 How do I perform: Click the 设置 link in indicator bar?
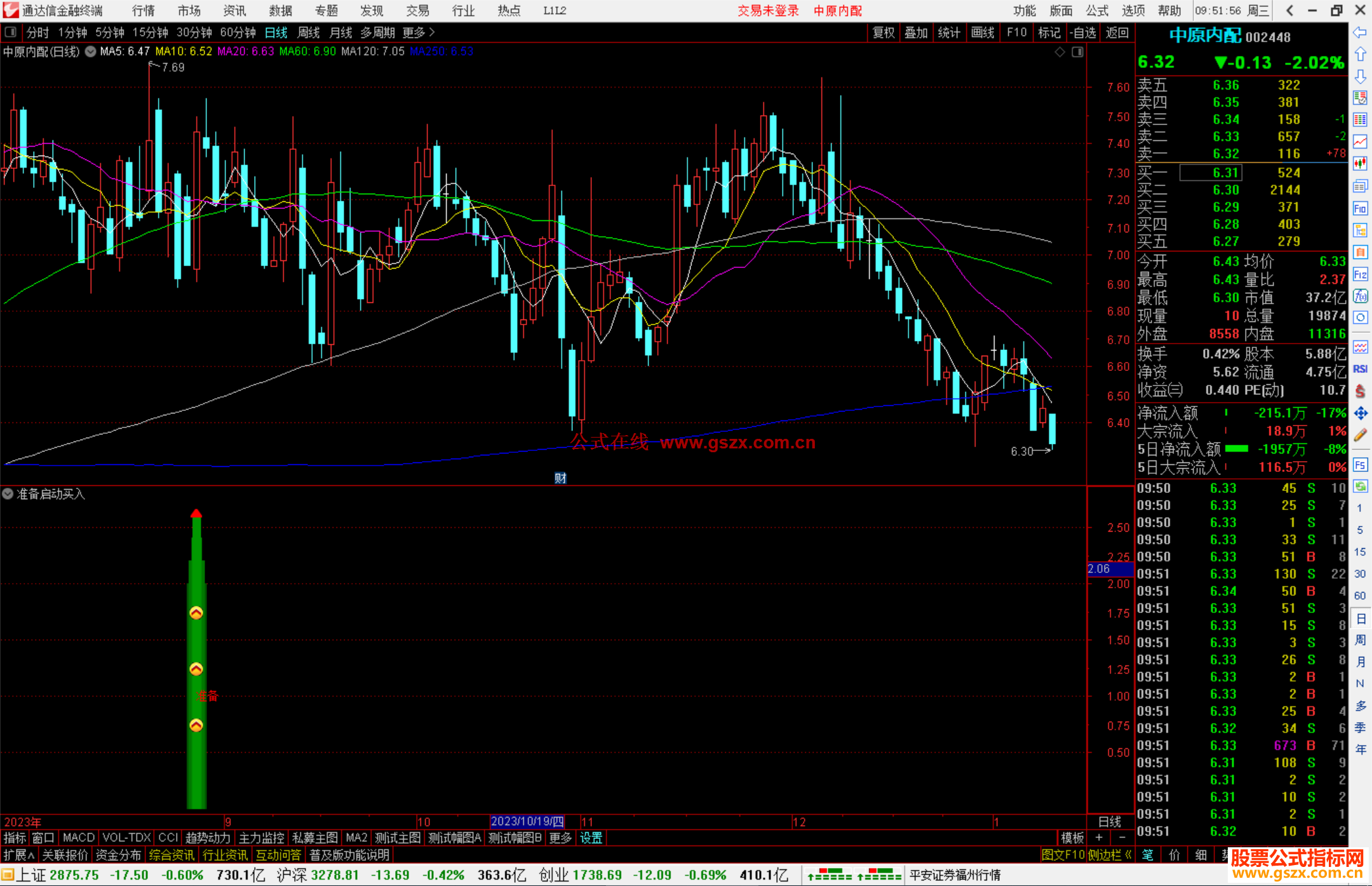591,838
